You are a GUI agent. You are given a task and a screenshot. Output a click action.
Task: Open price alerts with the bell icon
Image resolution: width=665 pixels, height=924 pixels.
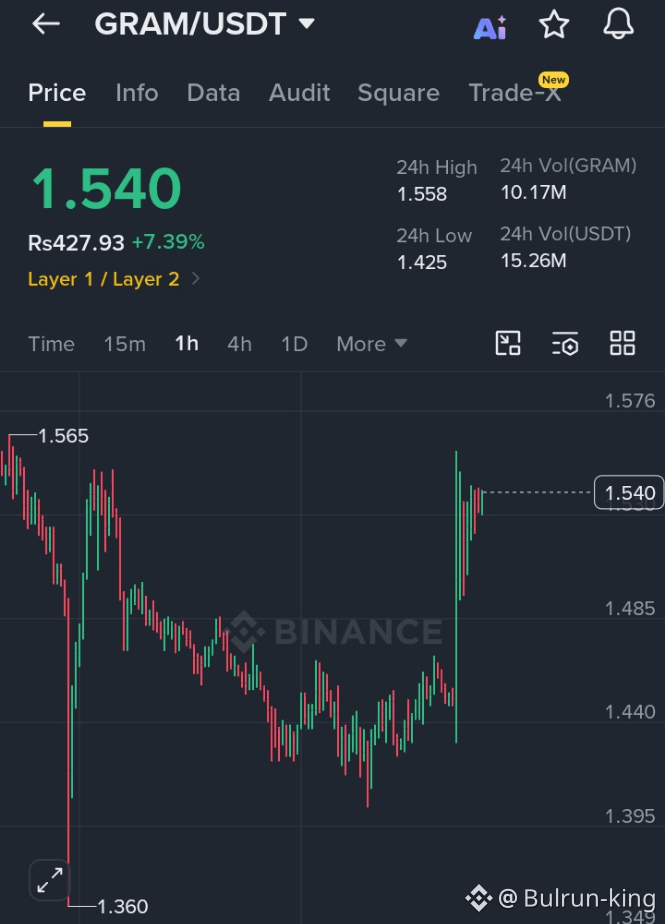point(618,25)
